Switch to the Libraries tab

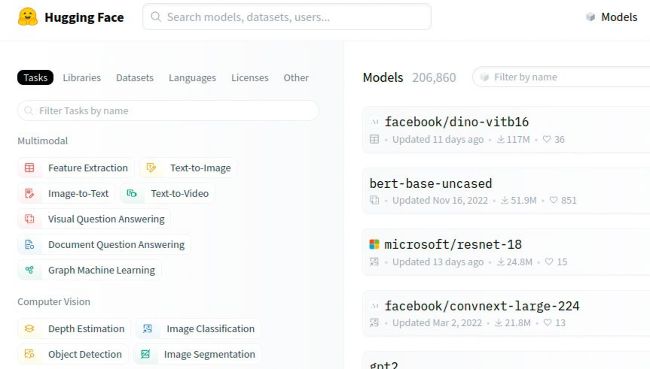[82, 78]
